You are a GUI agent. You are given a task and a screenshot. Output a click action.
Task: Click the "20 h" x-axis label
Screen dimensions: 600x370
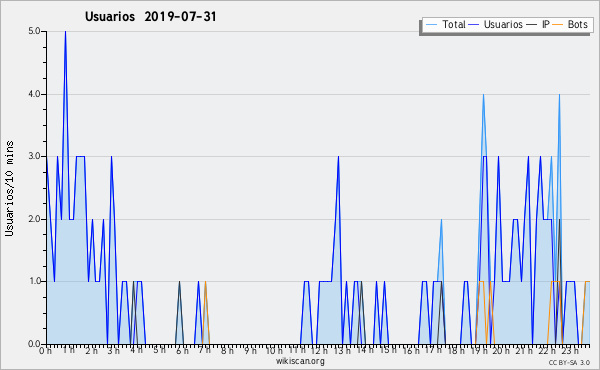pos(501,350)
